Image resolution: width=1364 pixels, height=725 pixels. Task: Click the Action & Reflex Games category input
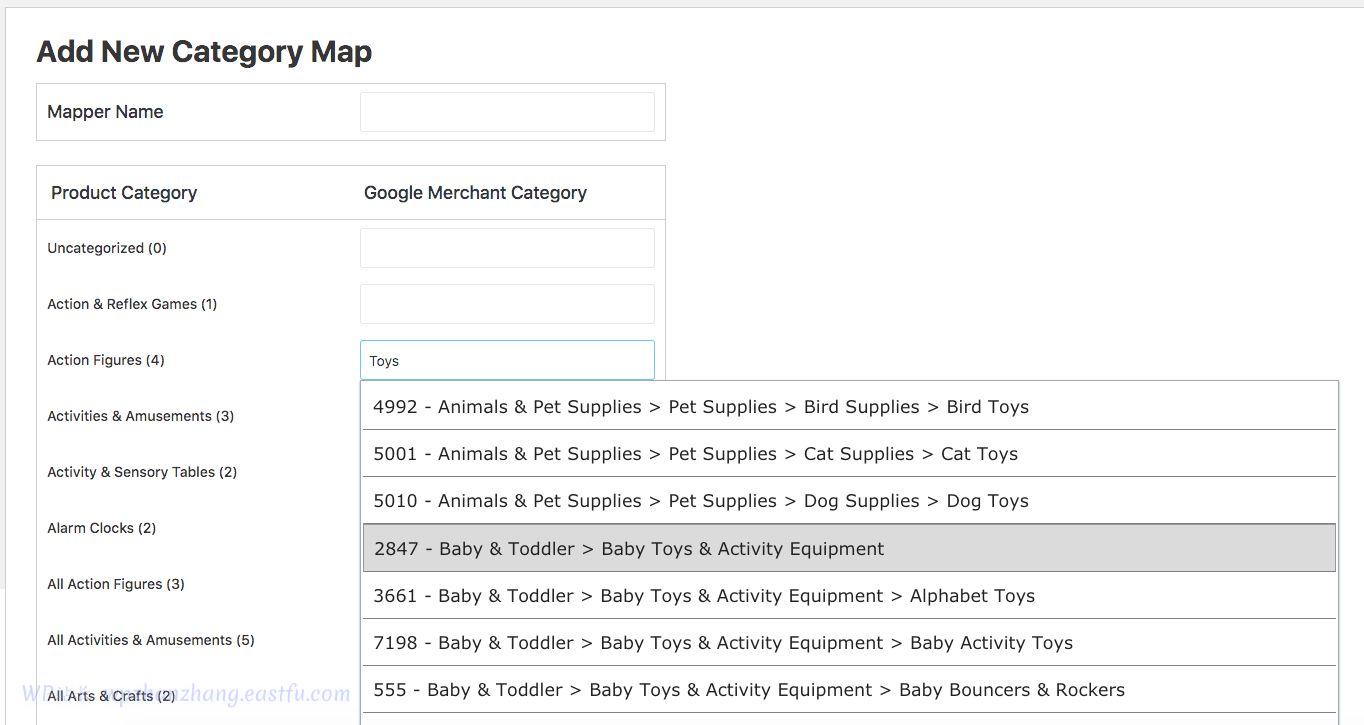pos(507,304)
